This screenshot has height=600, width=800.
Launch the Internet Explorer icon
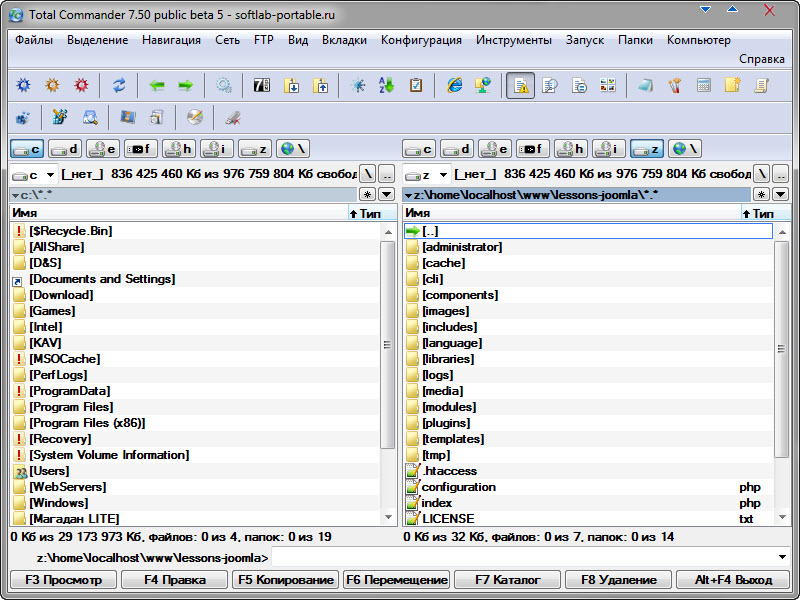tap(454, 85)
